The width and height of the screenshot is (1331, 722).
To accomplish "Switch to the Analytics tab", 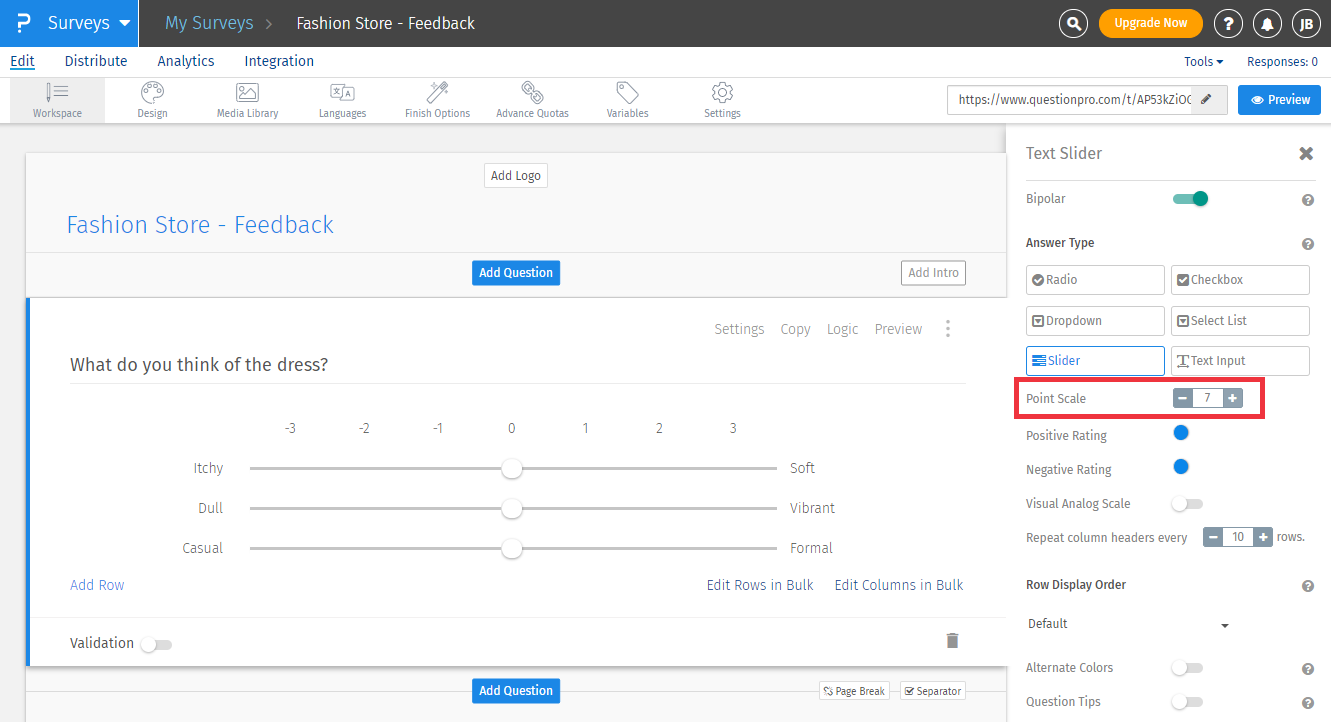I will pyautogui.click(x=186, y=61).
